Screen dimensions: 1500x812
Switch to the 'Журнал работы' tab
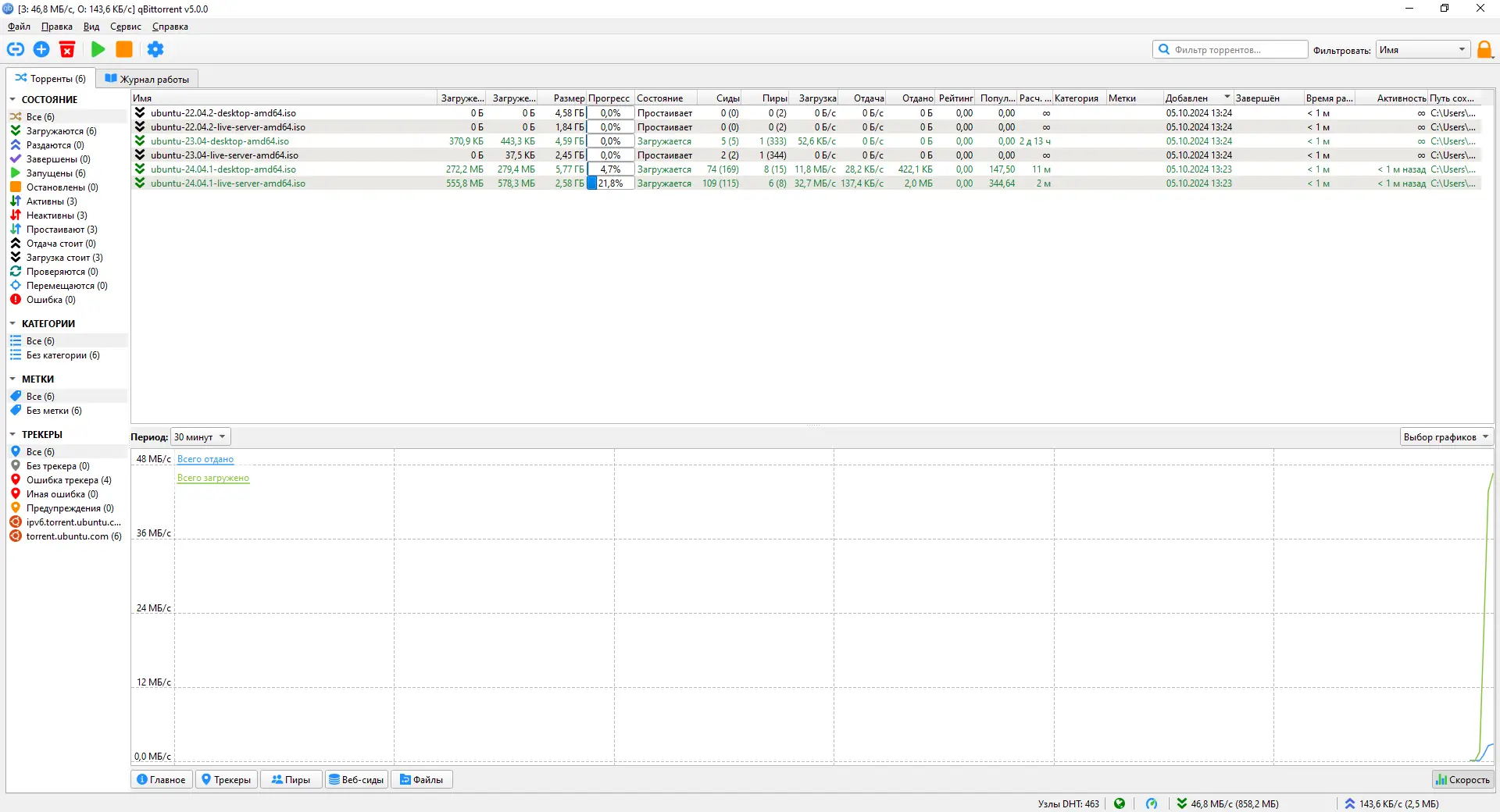click(147, 79)
